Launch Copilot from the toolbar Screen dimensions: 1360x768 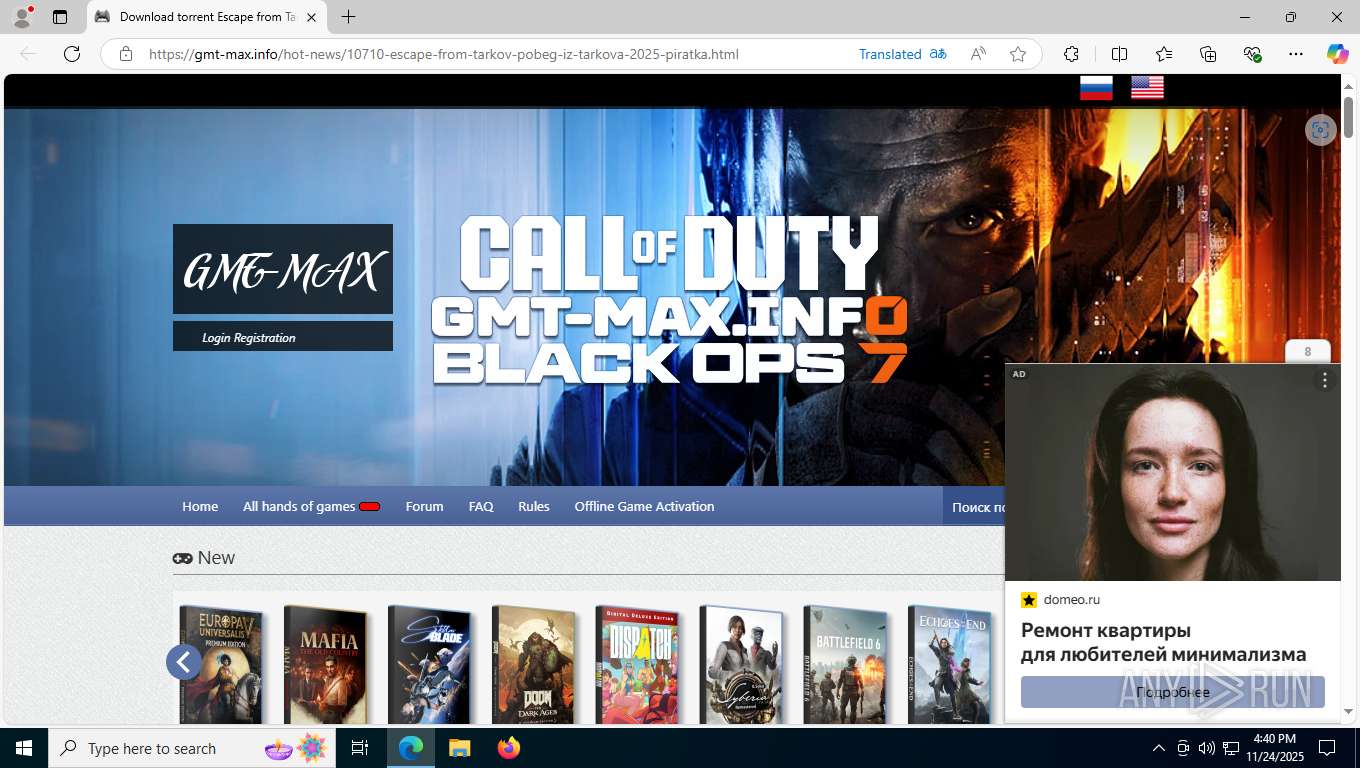[1338, 54]
